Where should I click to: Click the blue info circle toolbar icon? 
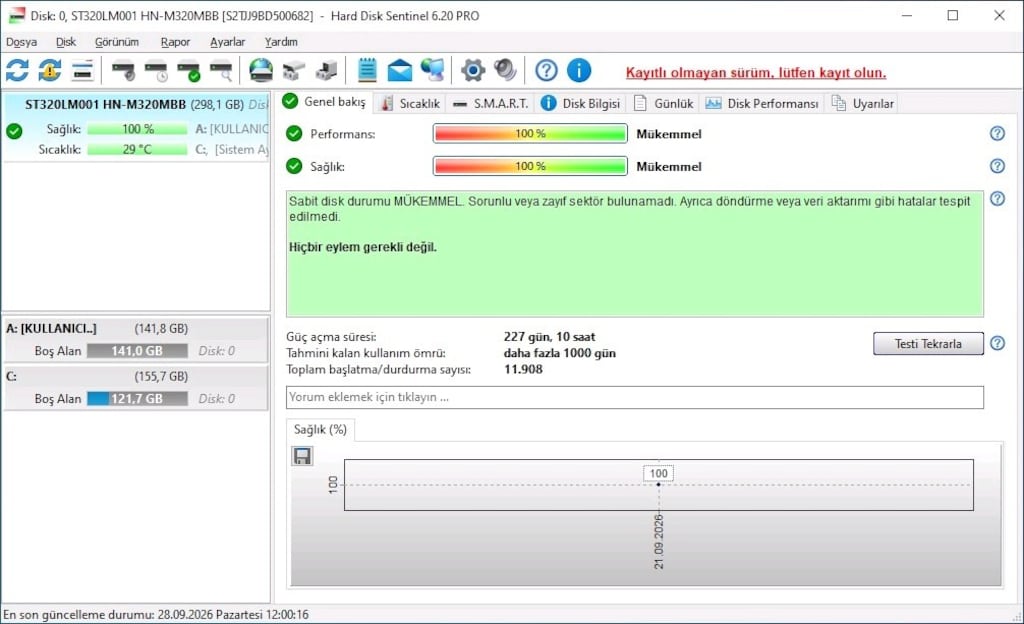coord(579,70)
